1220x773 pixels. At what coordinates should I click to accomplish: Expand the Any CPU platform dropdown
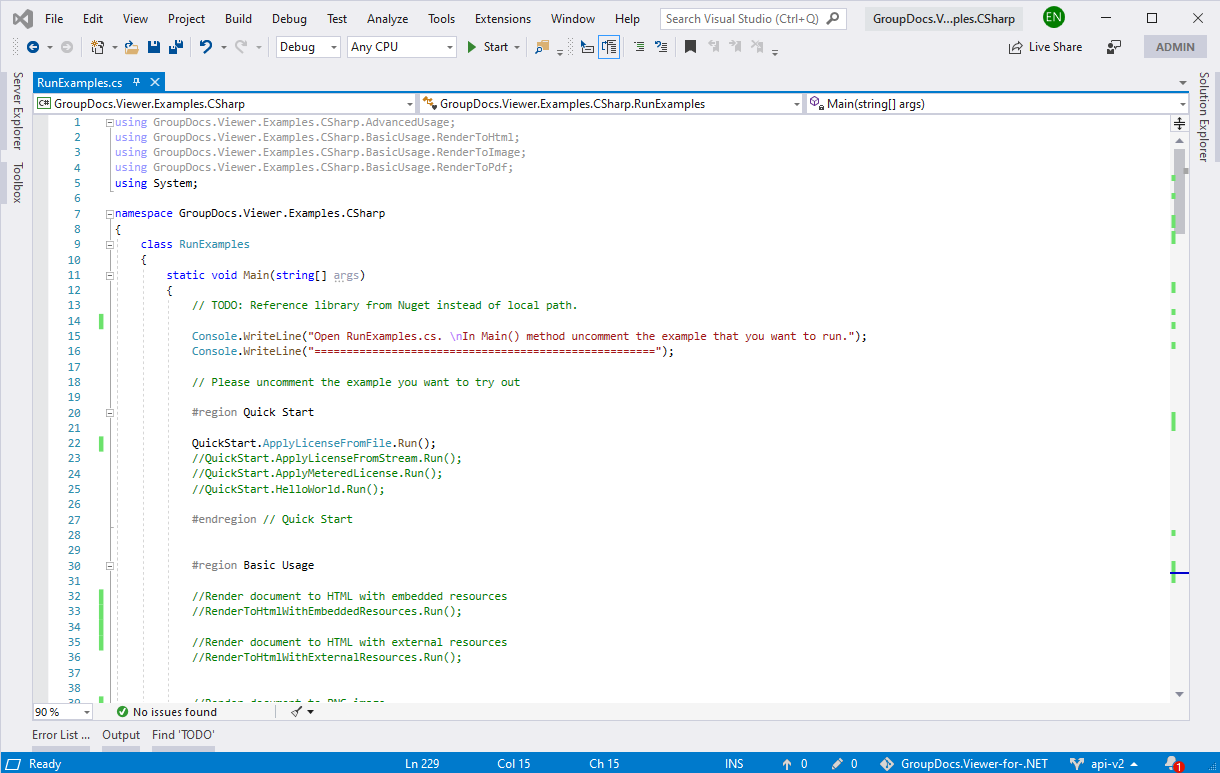coord(402,47)
